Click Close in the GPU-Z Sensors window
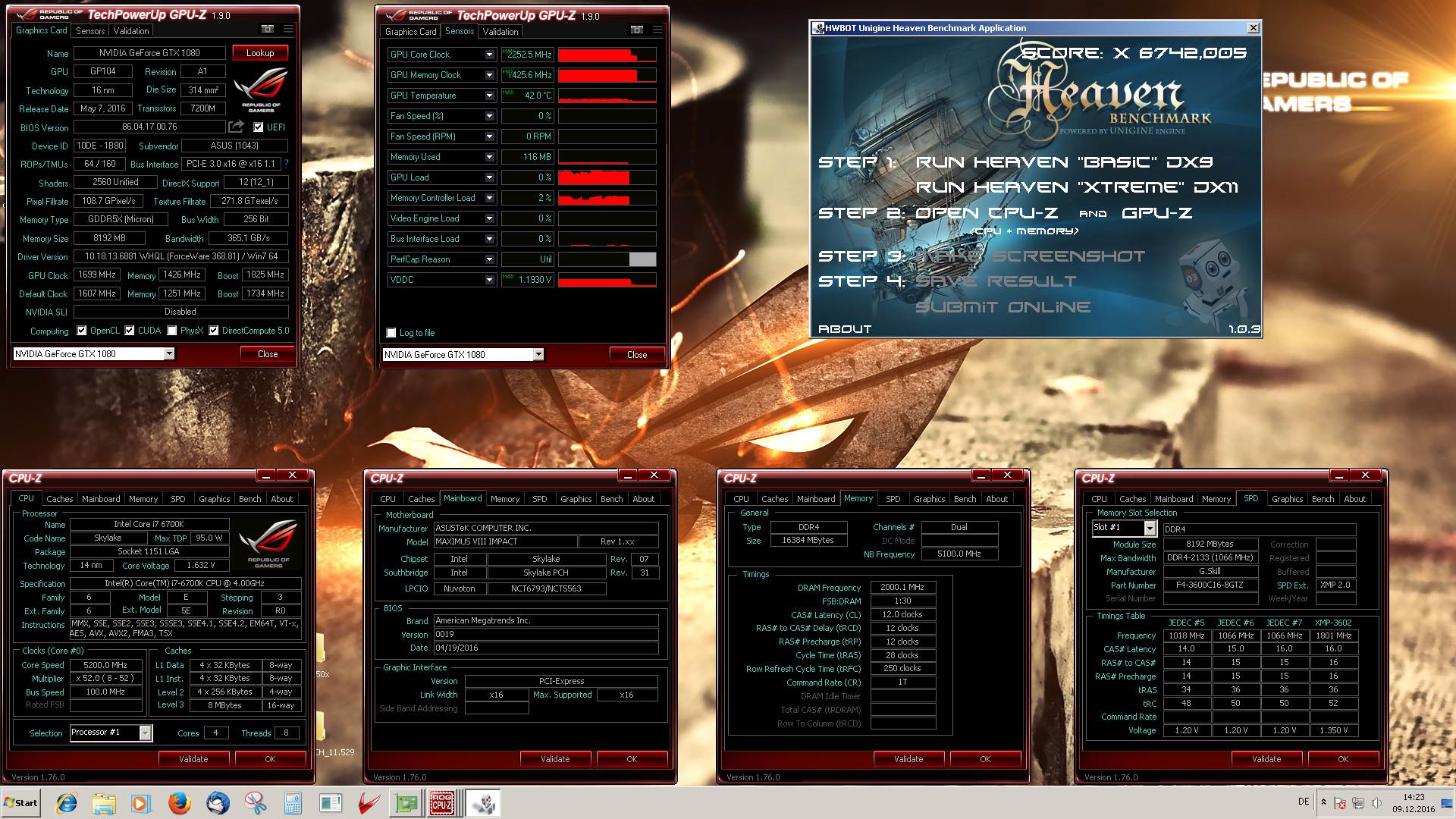This screenshot has width=1456, height=819. coord(637,355)
